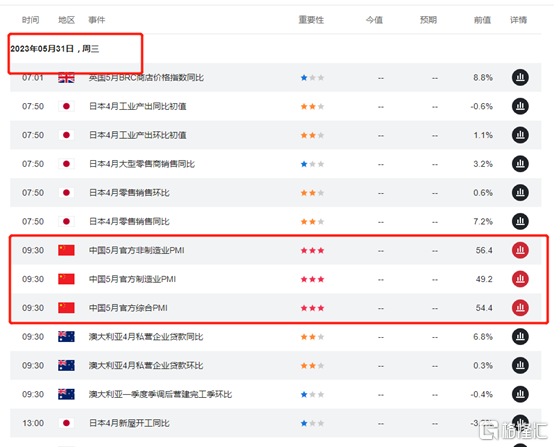Open the 澳大利亚4月私营企业贷款环比 event

tap(146, 365)
